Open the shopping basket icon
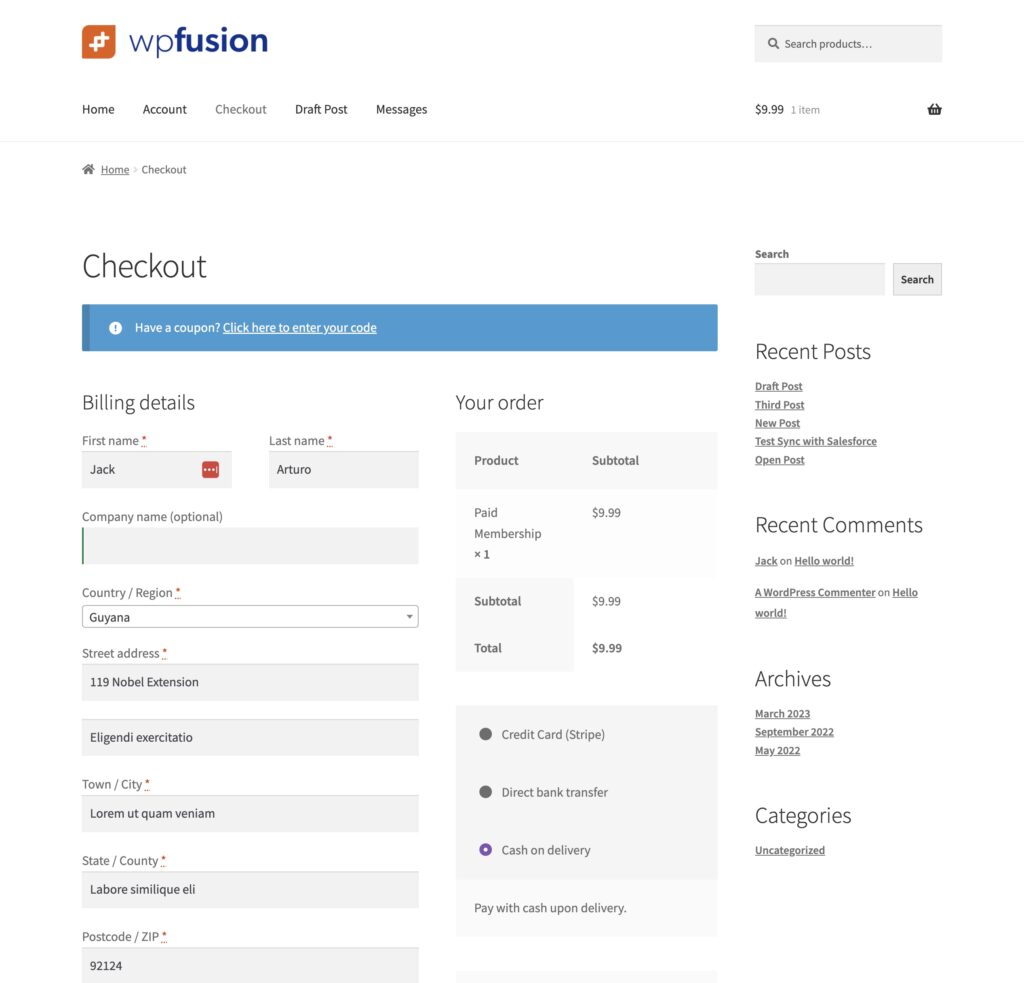The width and height of the screenshot is (1024, 983). [935, 109]
